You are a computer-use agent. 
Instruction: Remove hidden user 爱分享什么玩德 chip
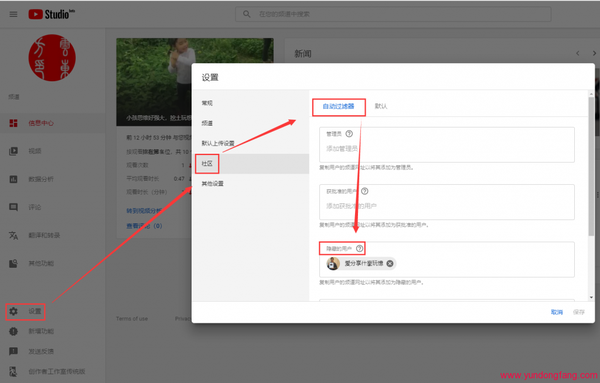click(390, 263)
